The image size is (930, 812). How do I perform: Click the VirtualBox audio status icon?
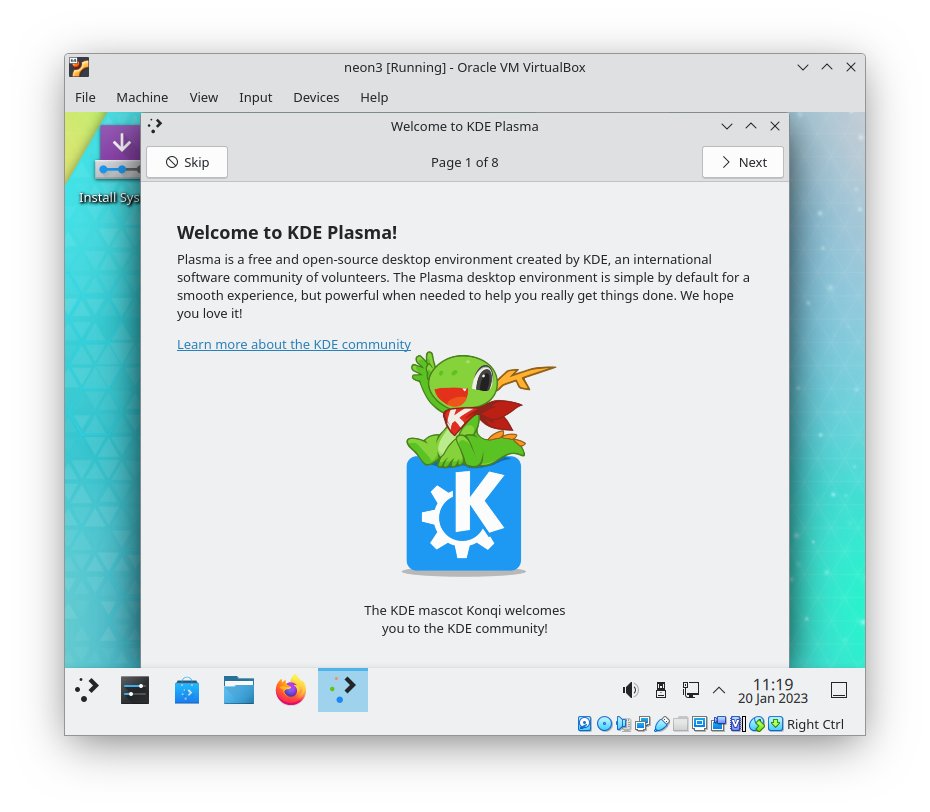coord(623,724)
